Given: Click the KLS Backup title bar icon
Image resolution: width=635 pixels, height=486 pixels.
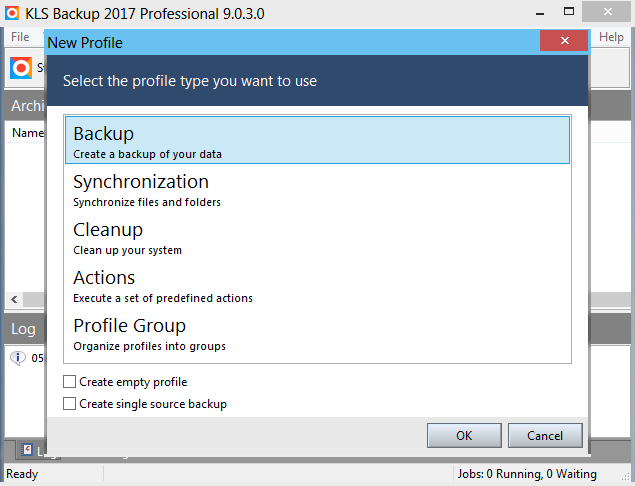Looking at the screenshot, I should (12, 13).
